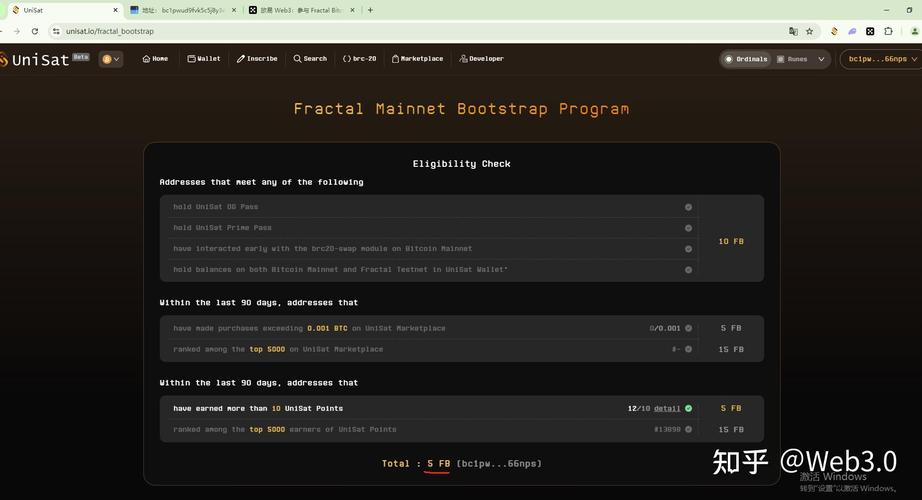Open the bc1pw...66nps wallet address dropdown
Screen dimensions: 922x500
[x=882, y=59]
